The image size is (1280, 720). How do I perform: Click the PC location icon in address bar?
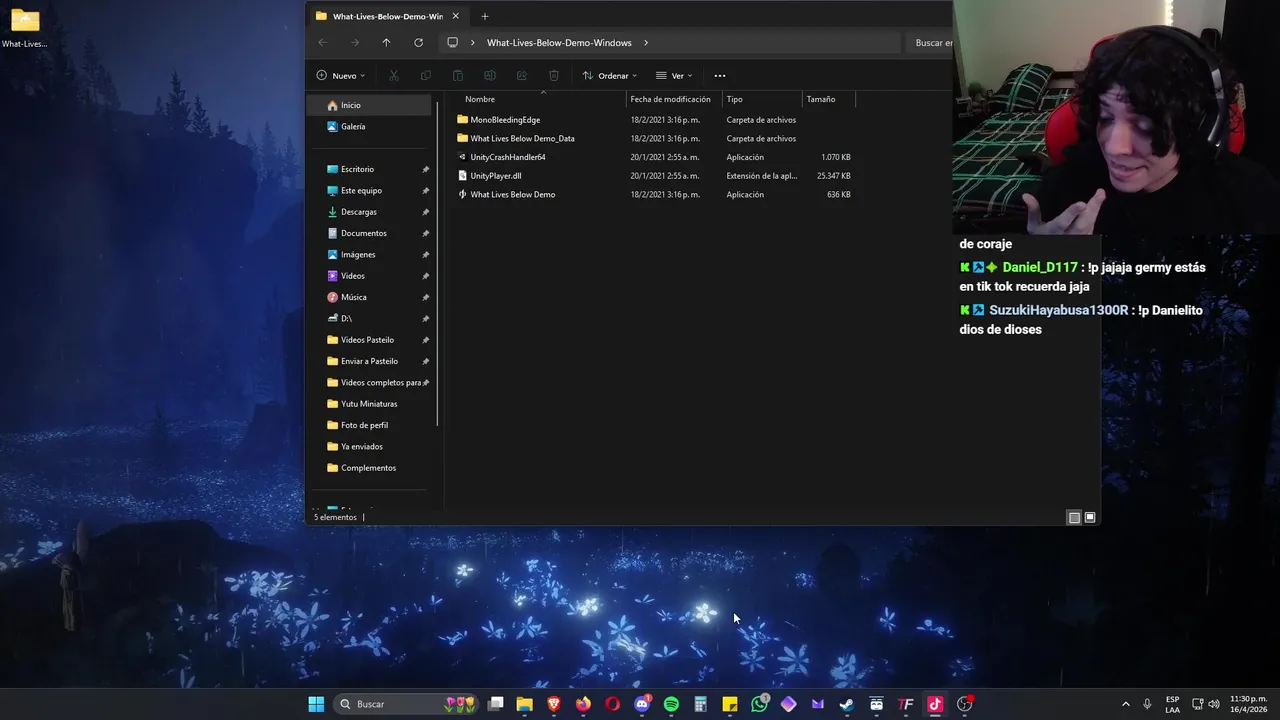coord(453,43)
